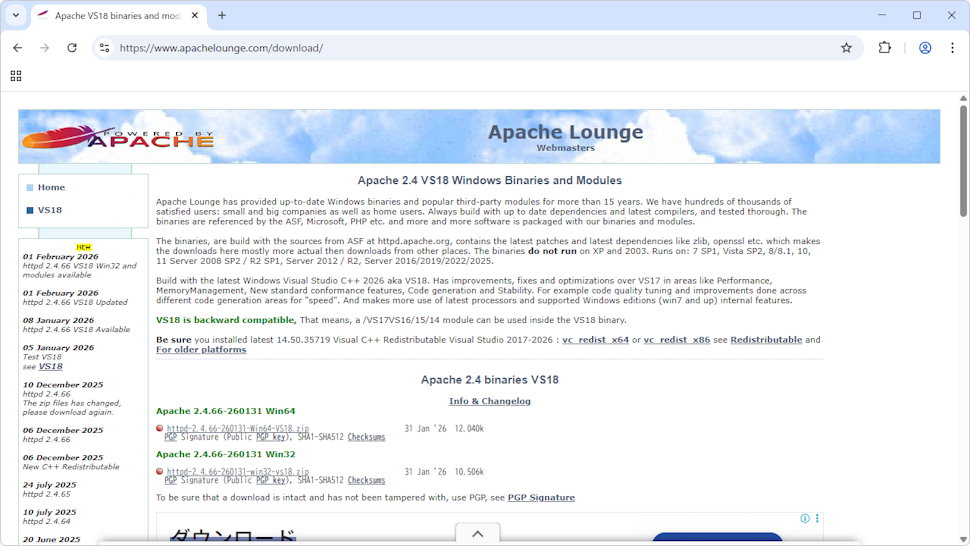The image size is (970, 546).
Task: Open Checksums link for Win32 download
Action: coord(366,480)
